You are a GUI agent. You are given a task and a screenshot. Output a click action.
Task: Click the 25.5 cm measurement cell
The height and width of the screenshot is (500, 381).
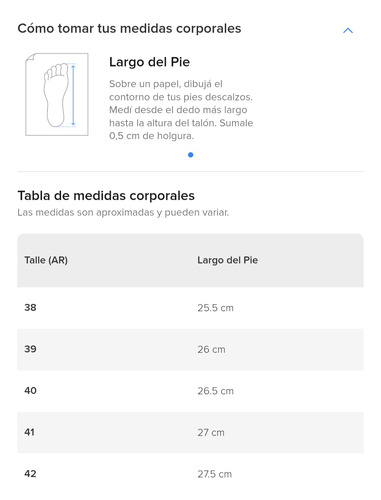tap(215, 308)
